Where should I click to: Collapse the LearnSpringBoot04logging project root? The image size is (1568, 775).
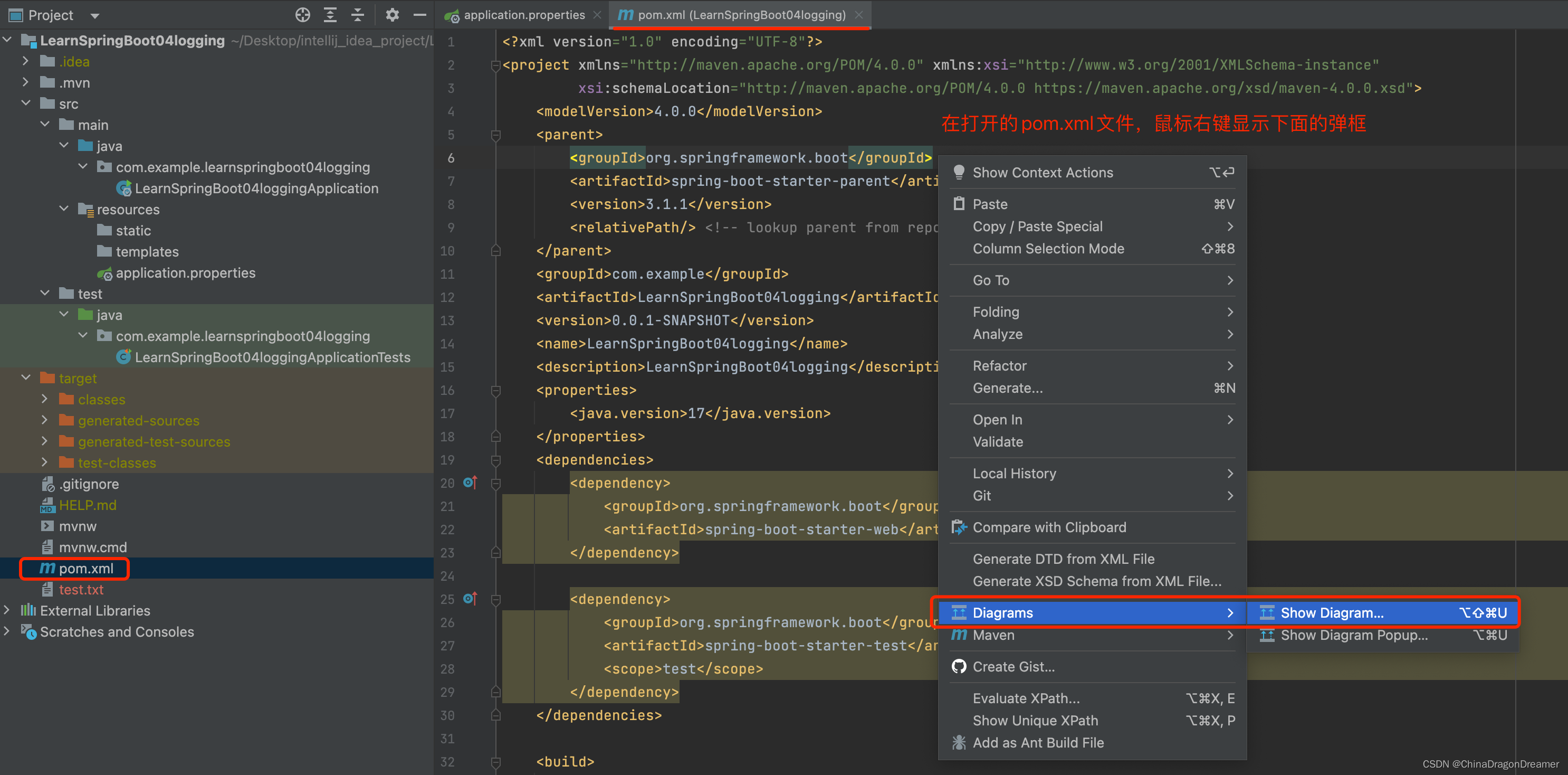tap(7, 40)
